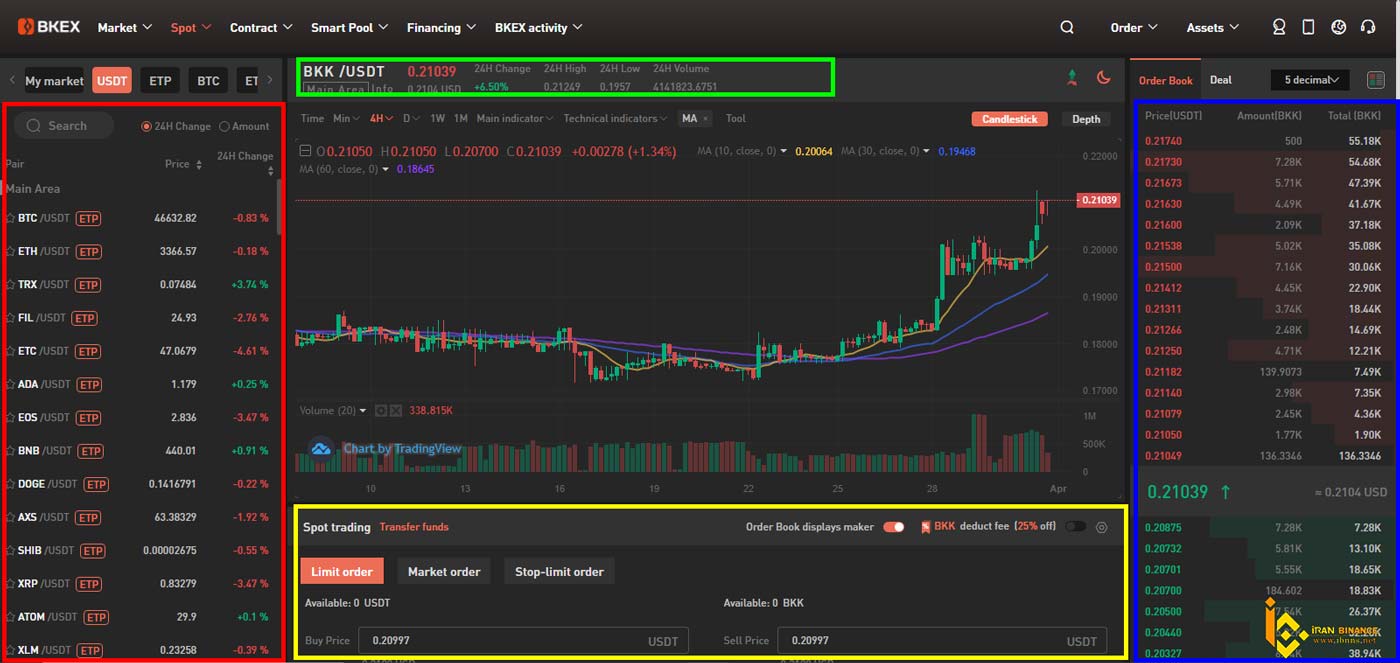This screenshot has height=663, width=1400.
Task: Expand the Assets dropdown
Action: (1213, 28)
